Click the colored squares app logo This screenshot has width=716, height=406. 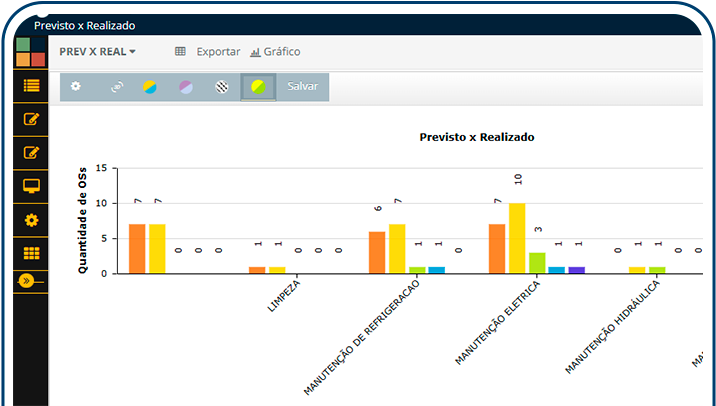(x=31, y=52)
